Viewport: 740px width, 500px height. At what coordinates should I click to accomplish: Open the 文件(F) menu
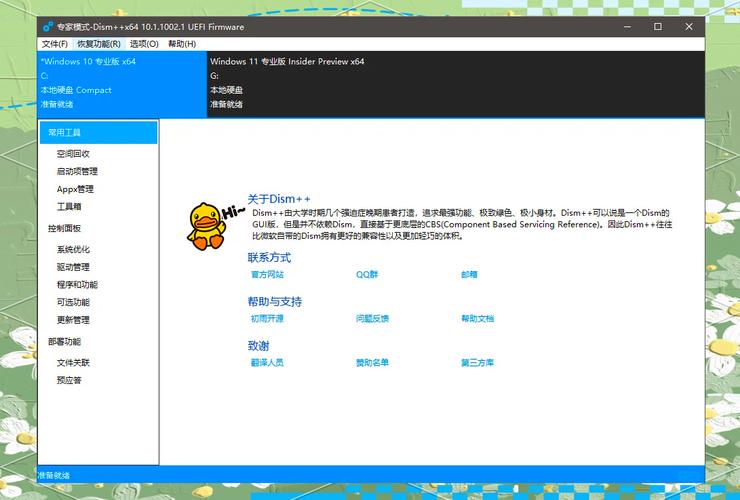55,44
